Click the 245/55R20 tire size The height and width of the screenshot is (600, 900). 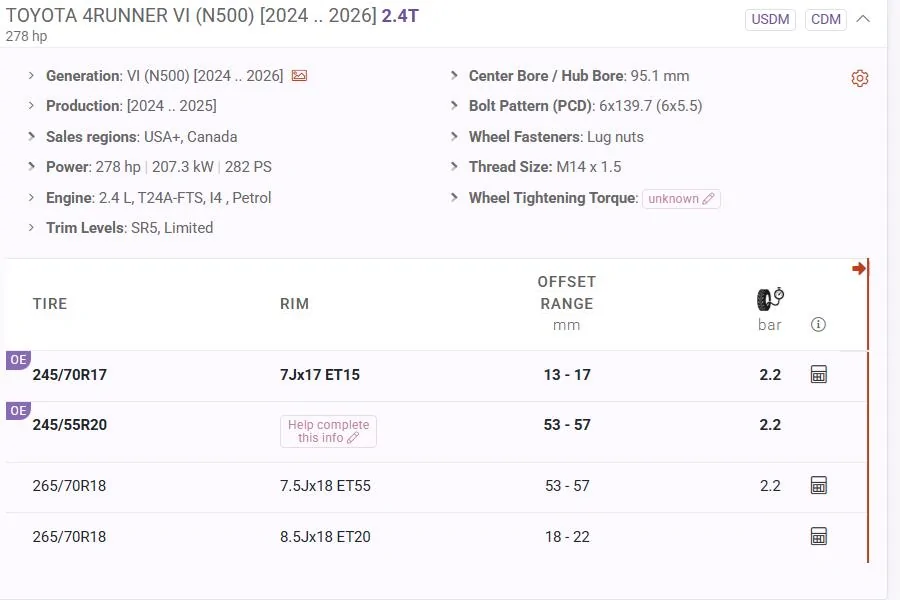pos(70,425)
